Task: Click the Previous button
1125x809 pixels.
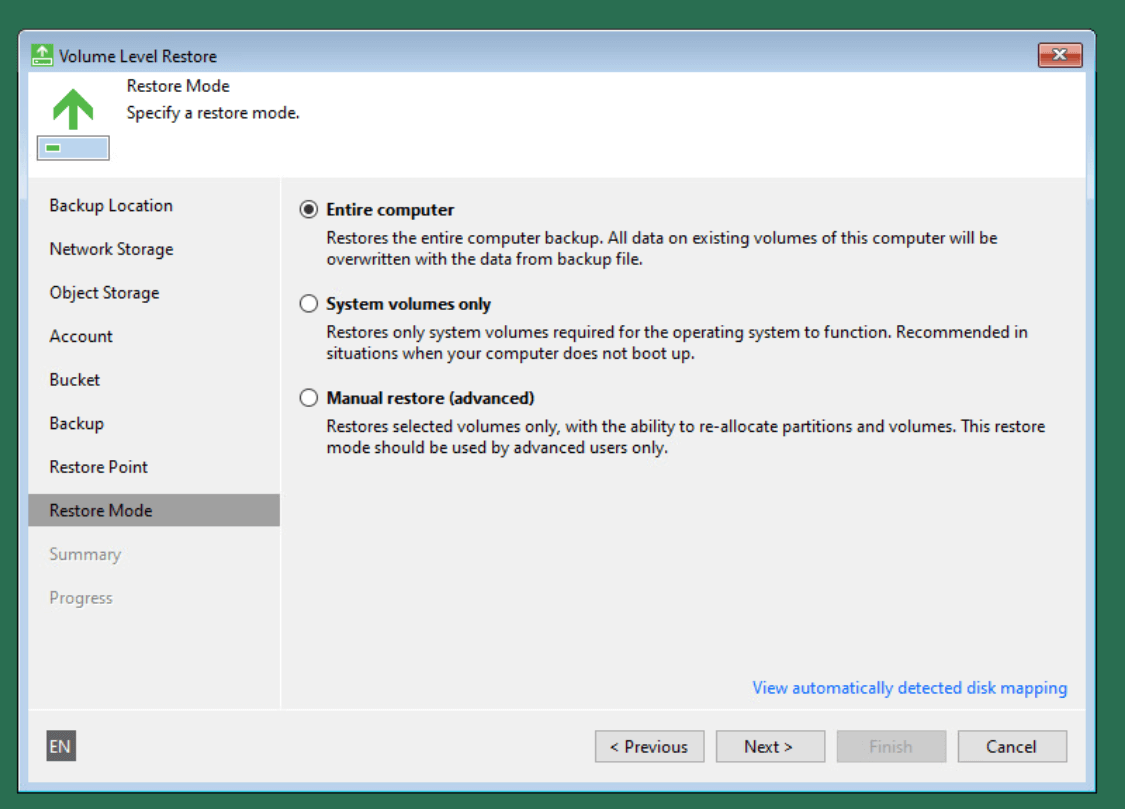Action: (649, 746)
